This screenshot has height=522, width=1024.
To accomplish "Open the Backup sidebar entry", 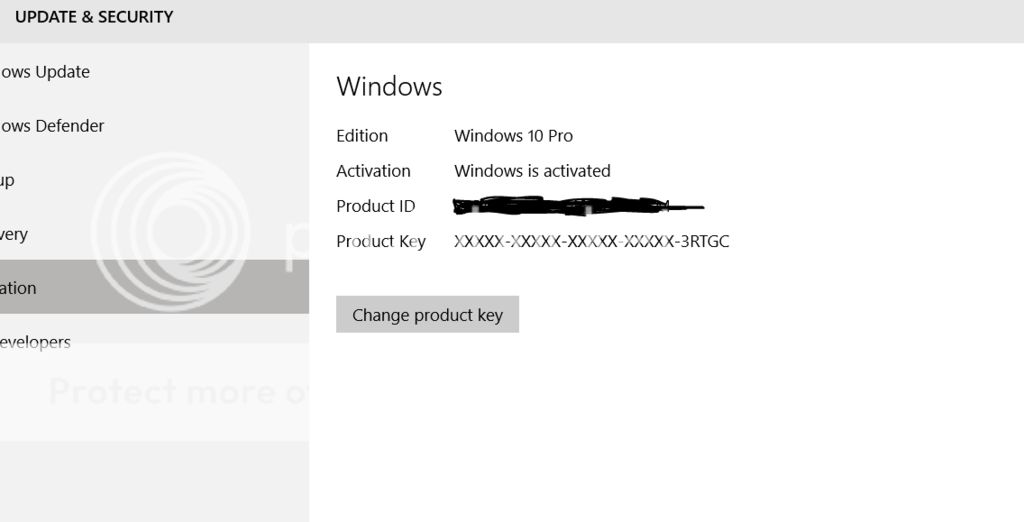I will point(8,180).
